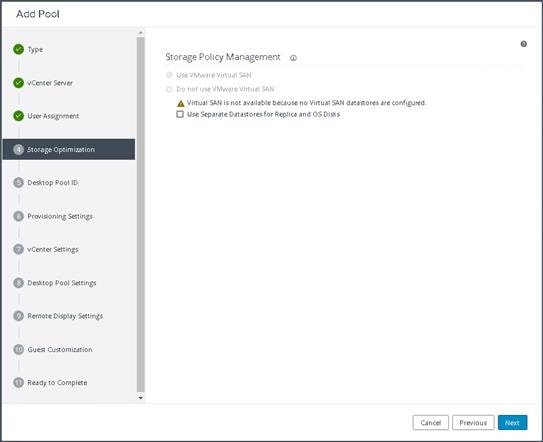Click the sidebar scrollbar down arrow
Viewport: 543px width, 442px height.
pyautogui.click(x=141, y=398)
